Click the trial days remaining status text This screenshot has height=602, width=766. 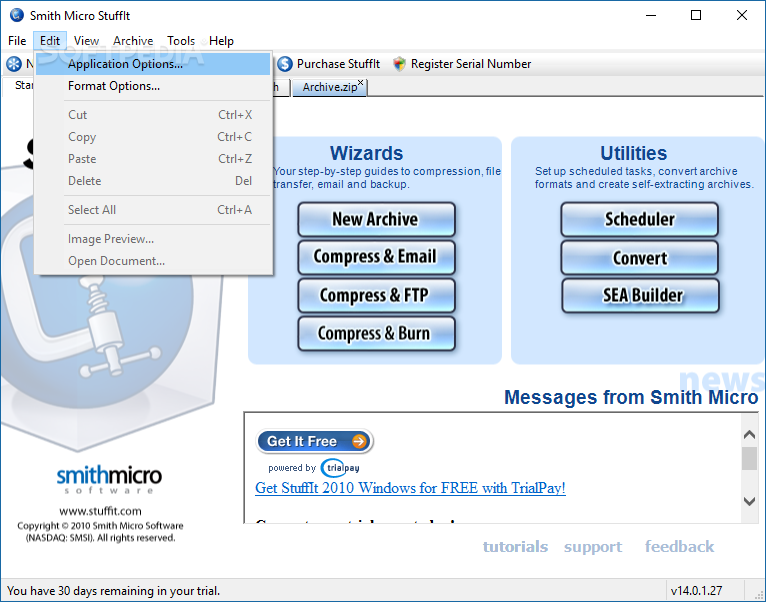(113, 591)
